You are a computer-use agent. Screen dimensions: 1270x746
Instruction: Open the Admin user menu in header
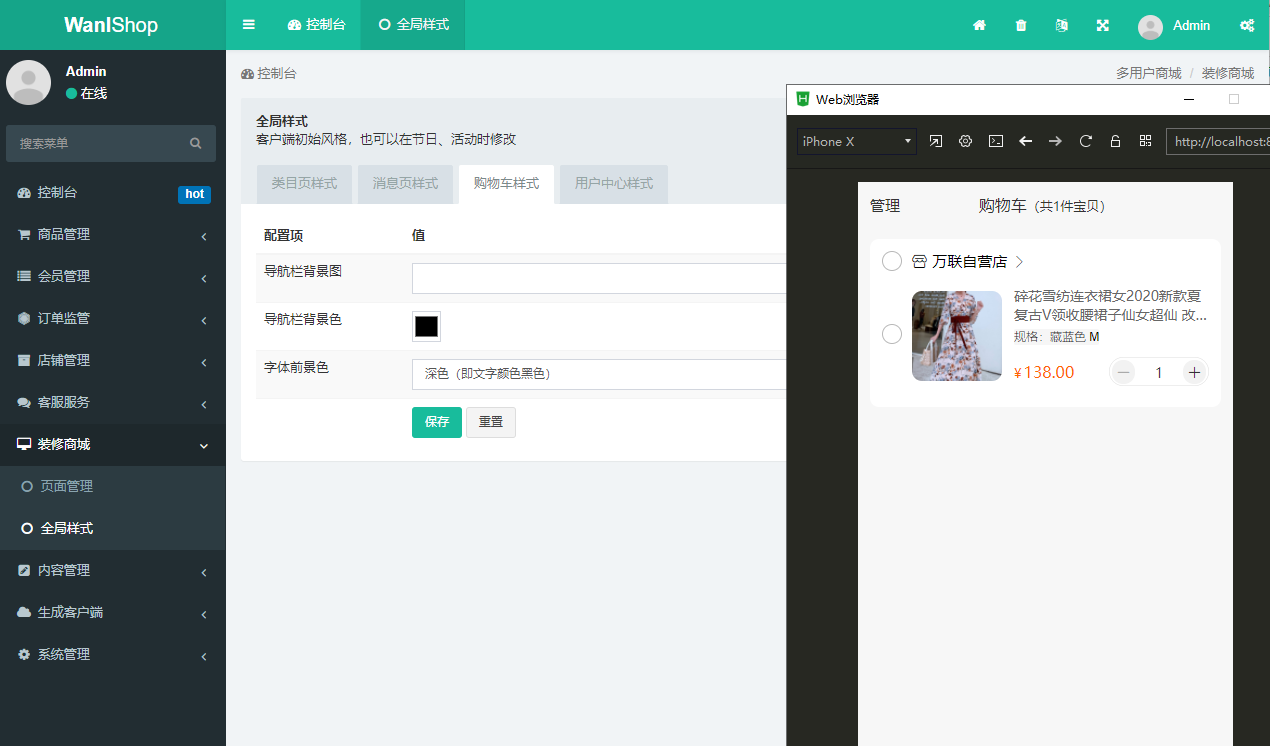point(1174,26)
